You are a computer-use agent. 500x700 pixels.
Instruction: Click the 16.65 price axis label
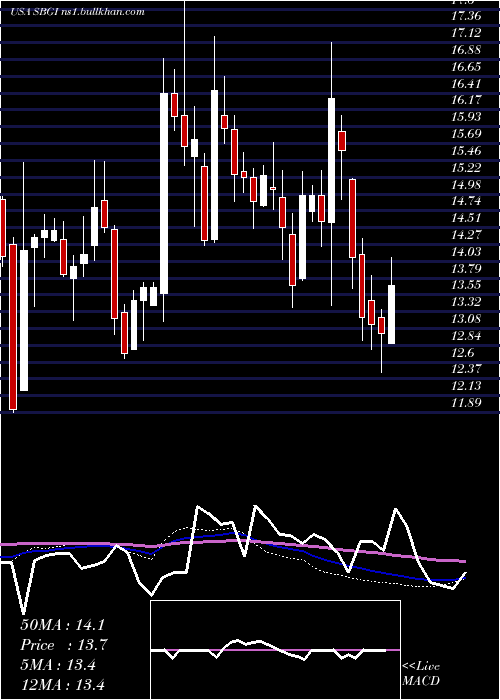tap(466, 67)
